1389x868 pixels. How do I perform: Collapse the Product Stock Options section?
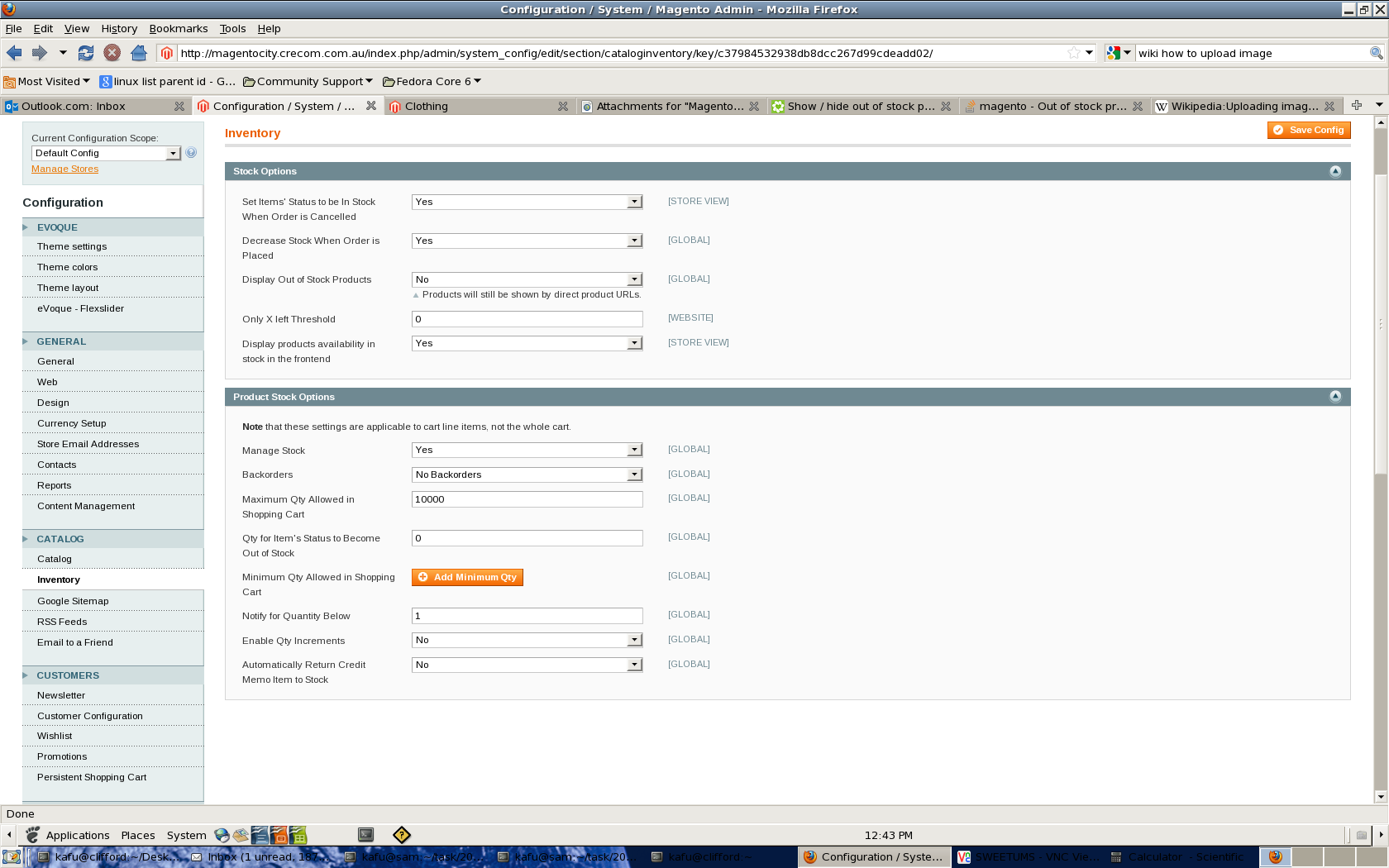tap(1335, 397)
